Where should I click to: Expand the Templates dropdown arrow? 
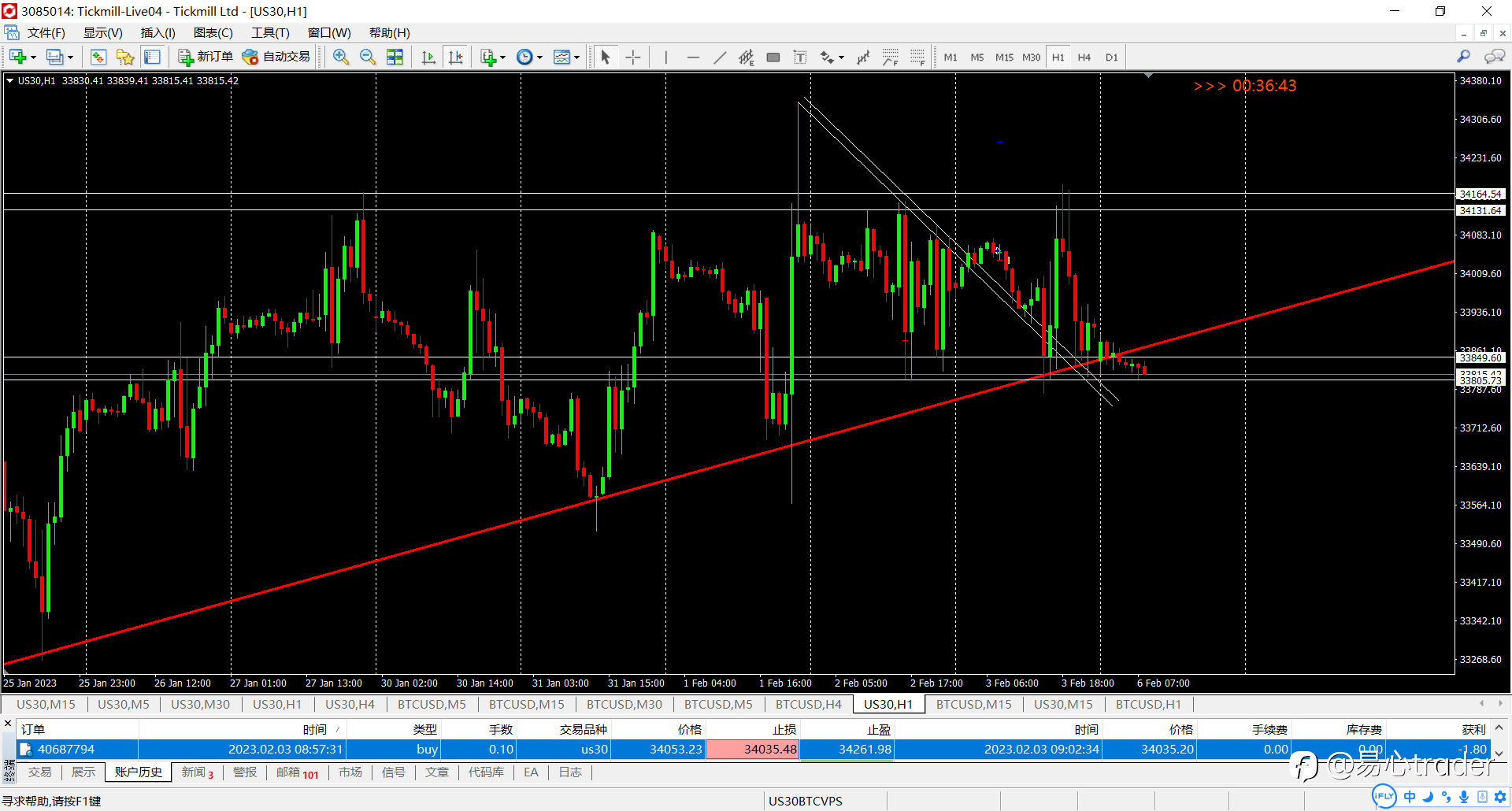(x=576, y=57)
